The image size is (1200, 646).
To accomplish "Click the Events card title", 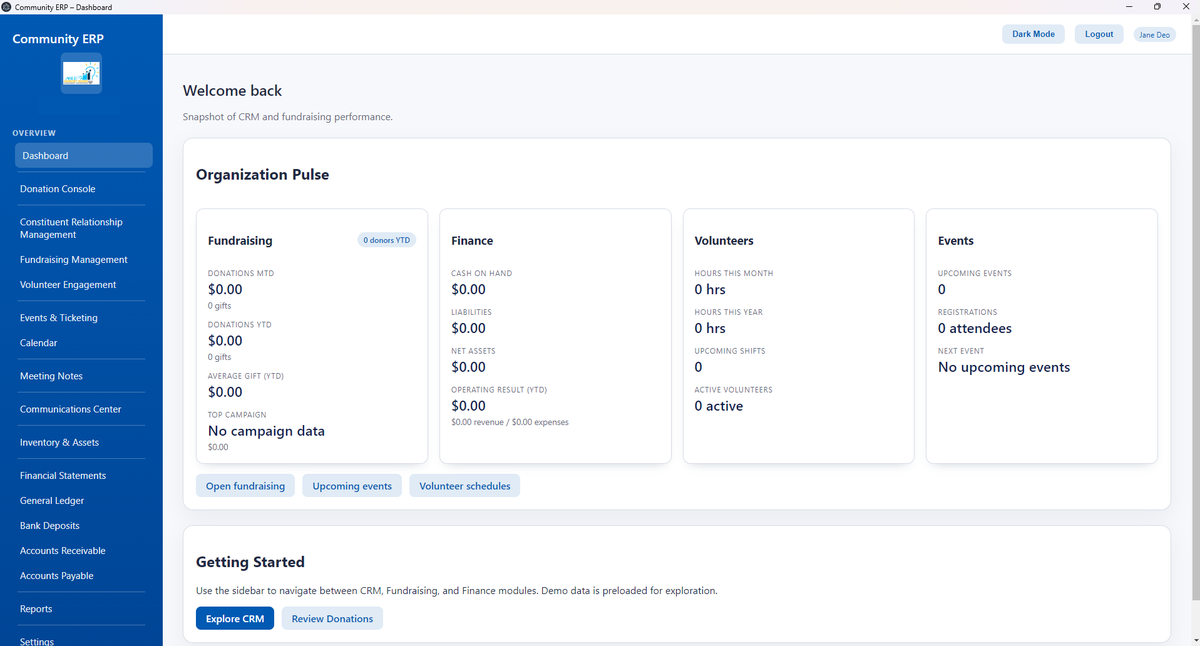I will click(x=956, y=241).
